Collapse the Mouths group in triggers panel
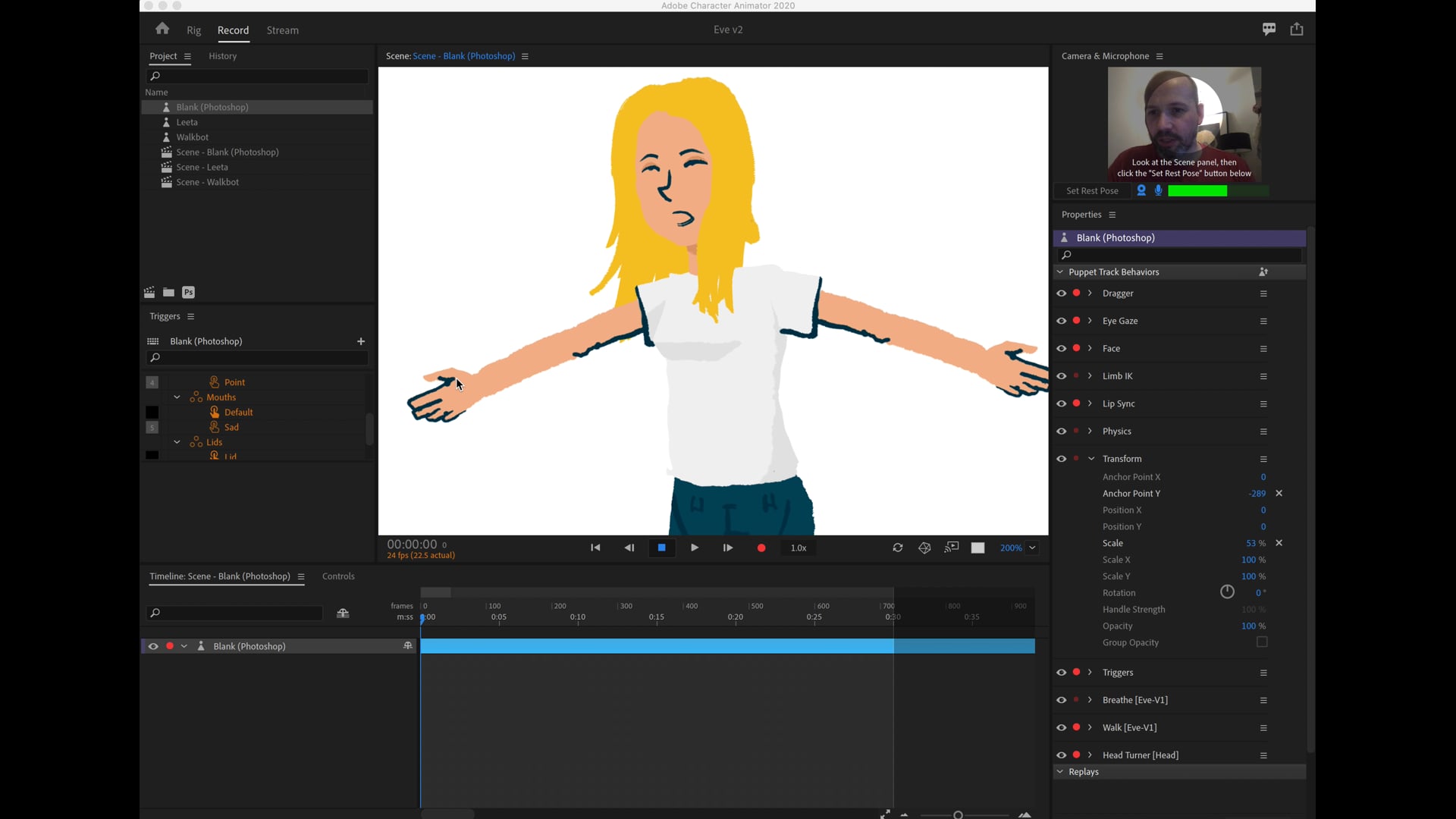The image size is (1456, 819). [177, 397]
